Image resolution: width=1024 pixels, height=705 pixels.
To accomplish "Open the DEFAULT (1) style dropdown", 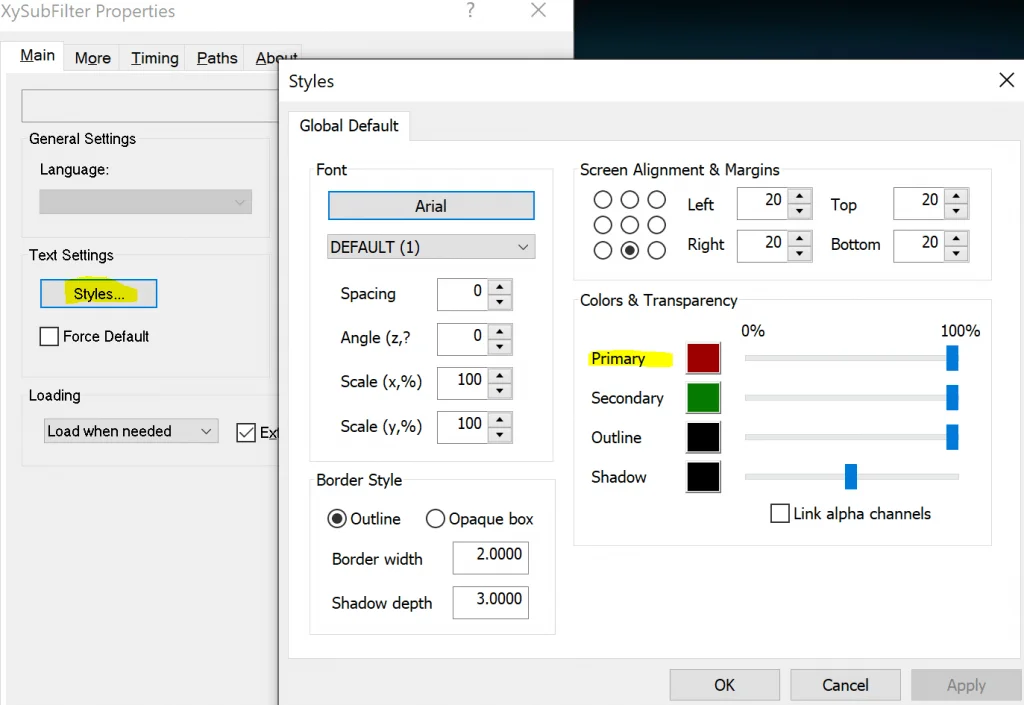I will coord(431,246).
